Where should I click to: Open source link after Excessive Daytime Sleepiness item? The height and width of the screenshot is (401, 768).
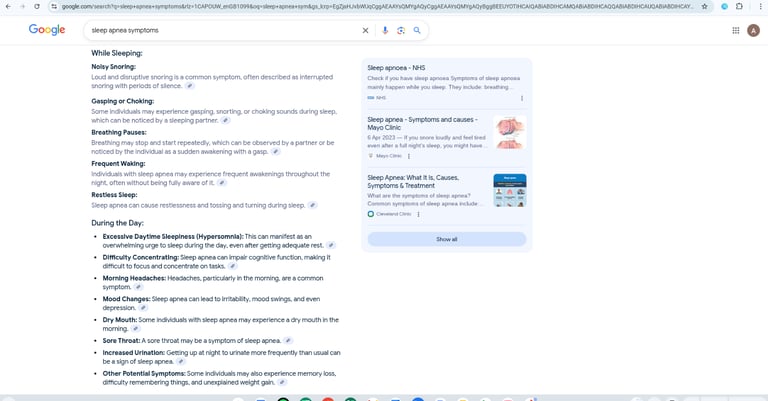tap(331, 246)
